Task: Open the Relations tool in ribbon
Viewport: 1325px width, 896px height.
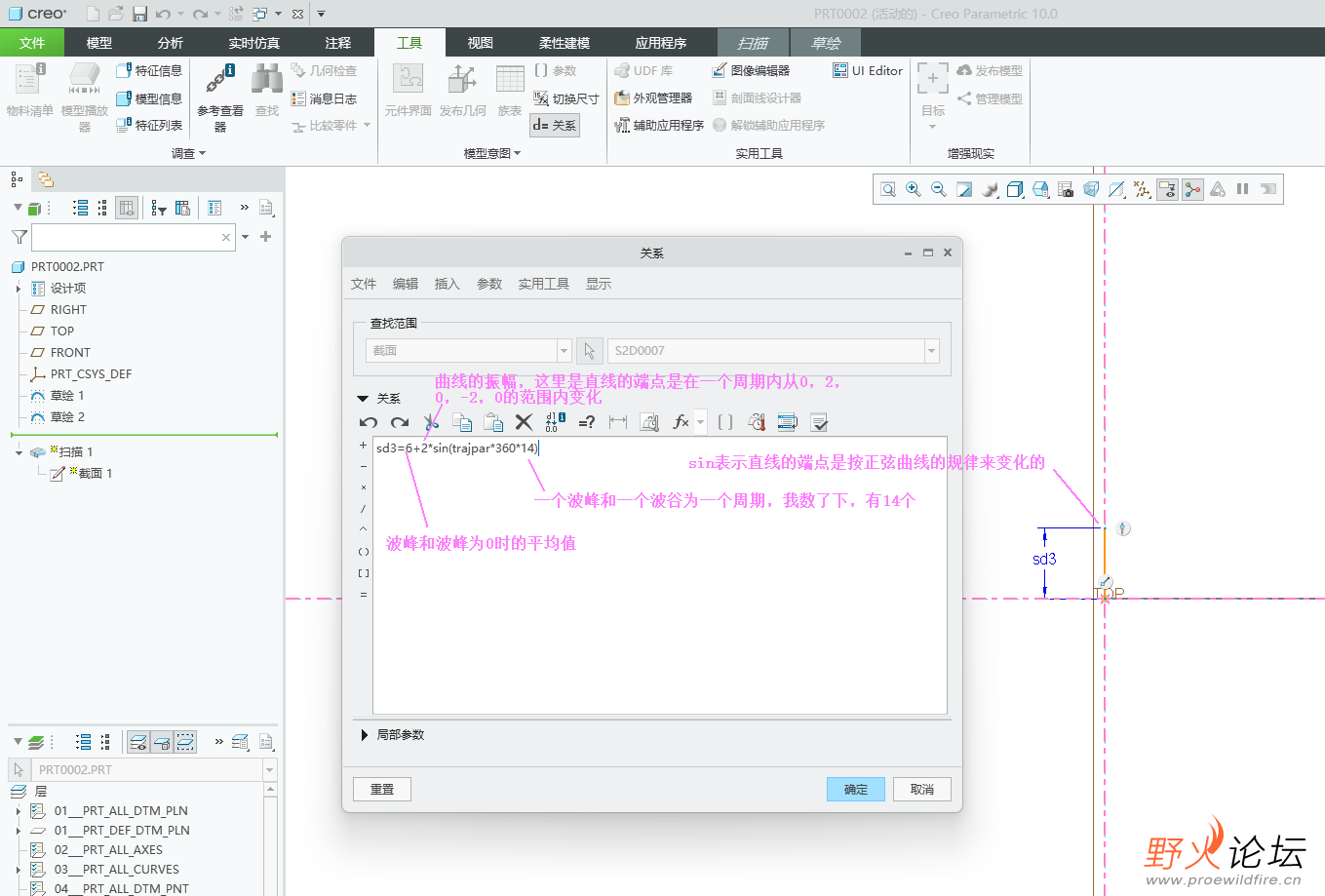Action: [x=555, y=125]
